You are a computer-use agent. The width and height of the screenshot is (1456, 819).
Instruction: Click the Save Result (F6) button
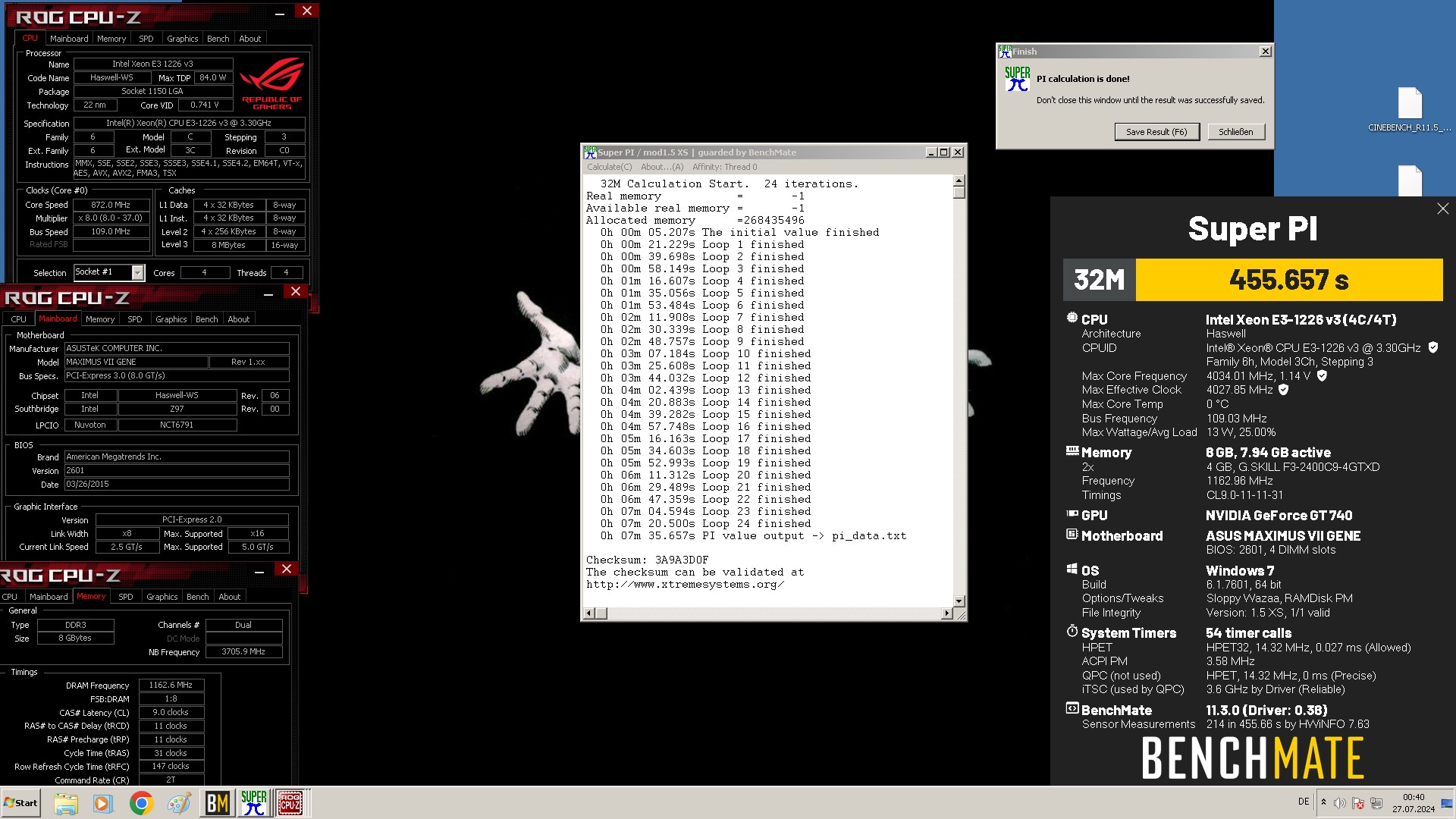[x=1156, y=132]
